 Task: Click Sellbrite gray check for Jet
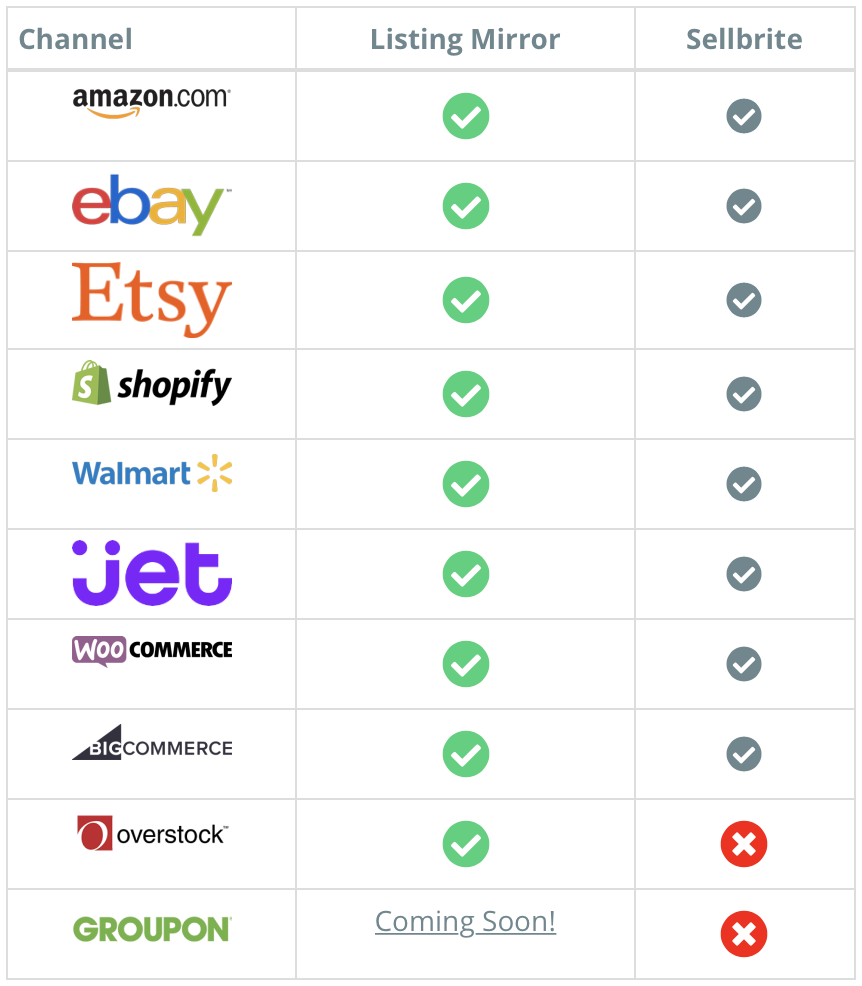[x=744, y=574]
